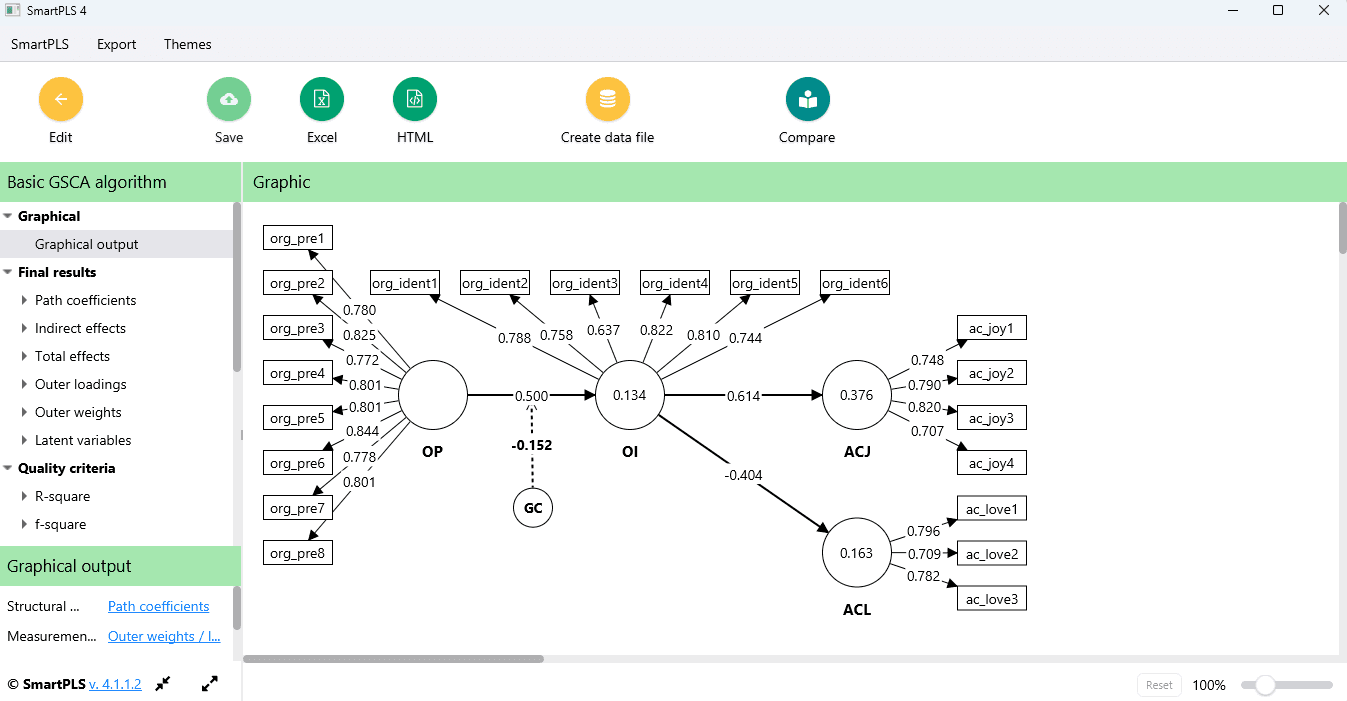The image size is (1347, 701).
Task: Click the zoom slider handle
Action: pyautogui.click(x=1265, y=685)
